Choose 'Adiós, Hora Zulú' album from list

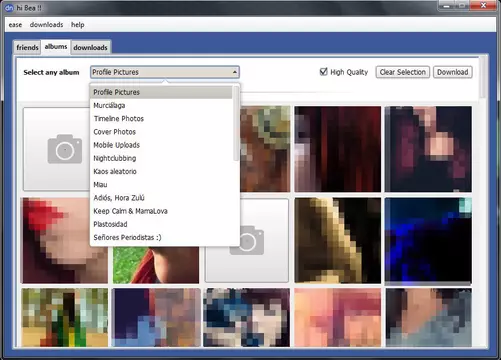click(161, 198)
